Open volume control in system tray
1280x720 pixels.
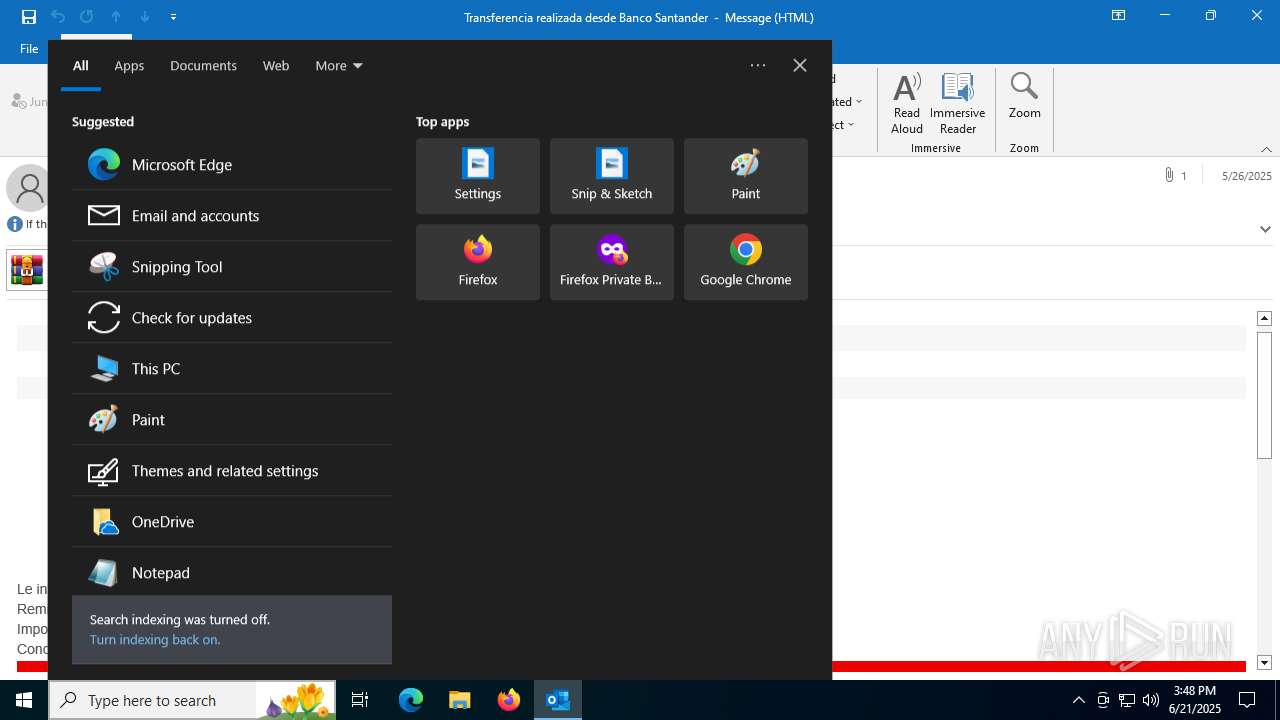[1151, 700]
